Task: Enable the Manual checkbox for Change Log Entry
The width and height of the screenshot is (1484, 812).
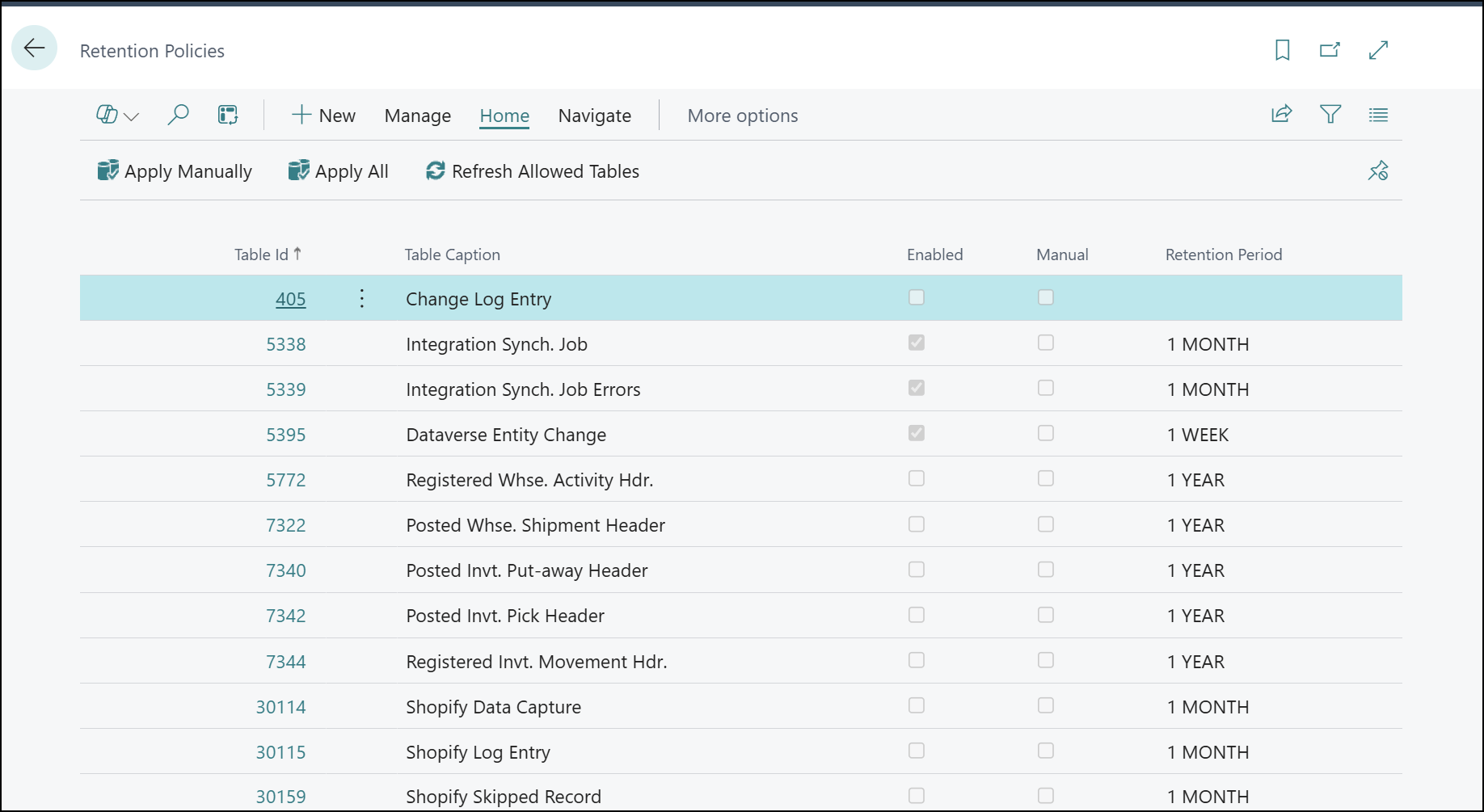Action: pos(1045,297)
